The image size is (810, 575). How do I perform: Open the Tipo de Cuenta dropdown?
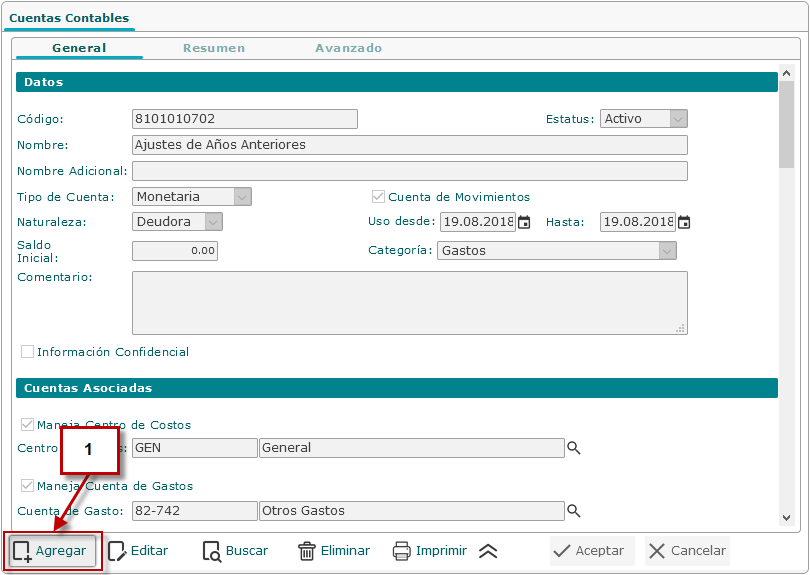(242, 197)
